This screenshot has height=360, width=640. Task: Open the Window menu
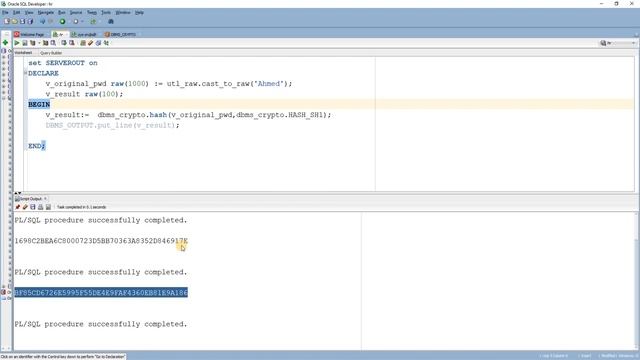point(123,13)
